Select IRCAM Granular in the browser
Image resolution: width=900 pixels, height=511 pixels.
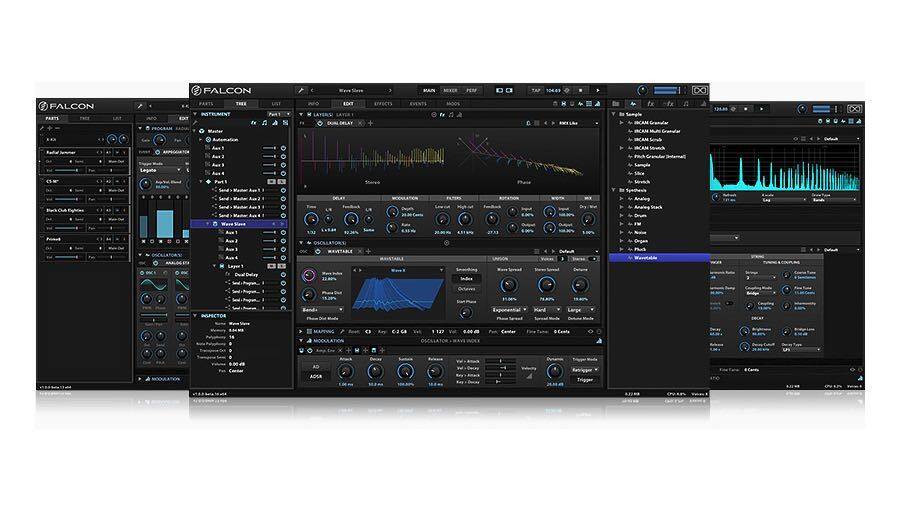[651, 123]
